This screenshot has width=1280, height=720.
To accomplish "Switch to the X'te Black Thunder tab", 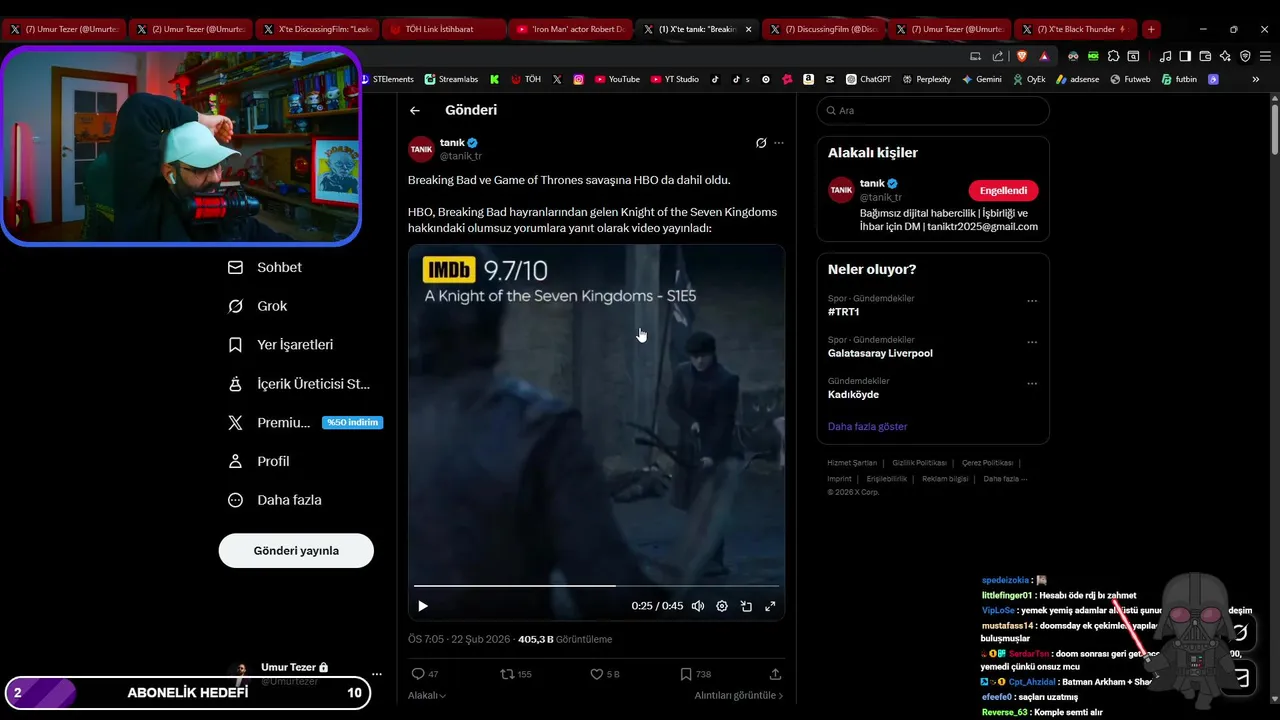I will tap(1075, 29).
